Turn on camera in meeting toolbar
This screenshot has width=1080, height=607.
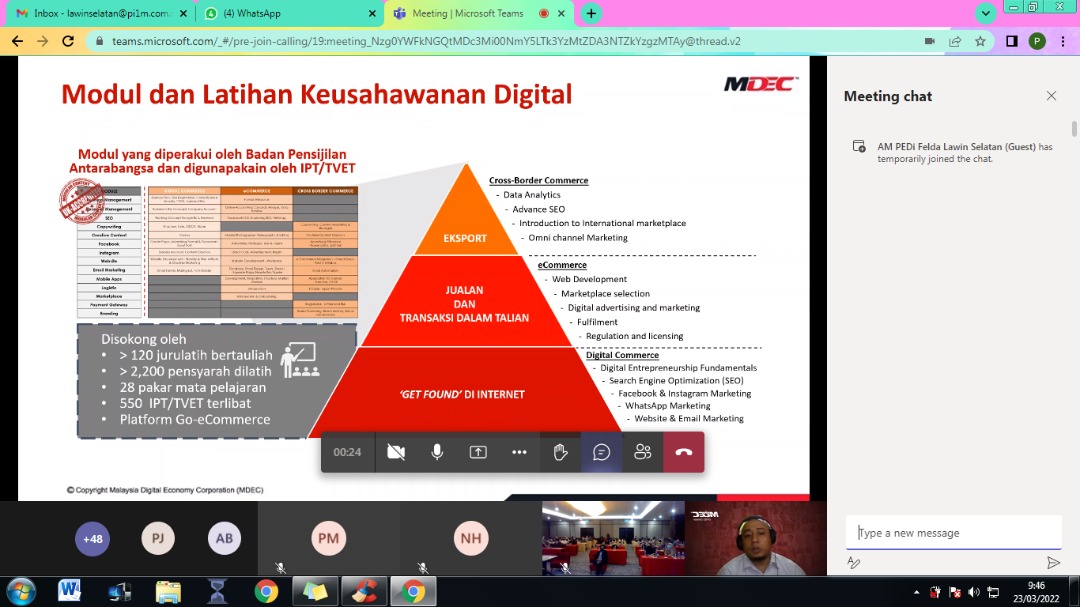click(x=396, y=452)
